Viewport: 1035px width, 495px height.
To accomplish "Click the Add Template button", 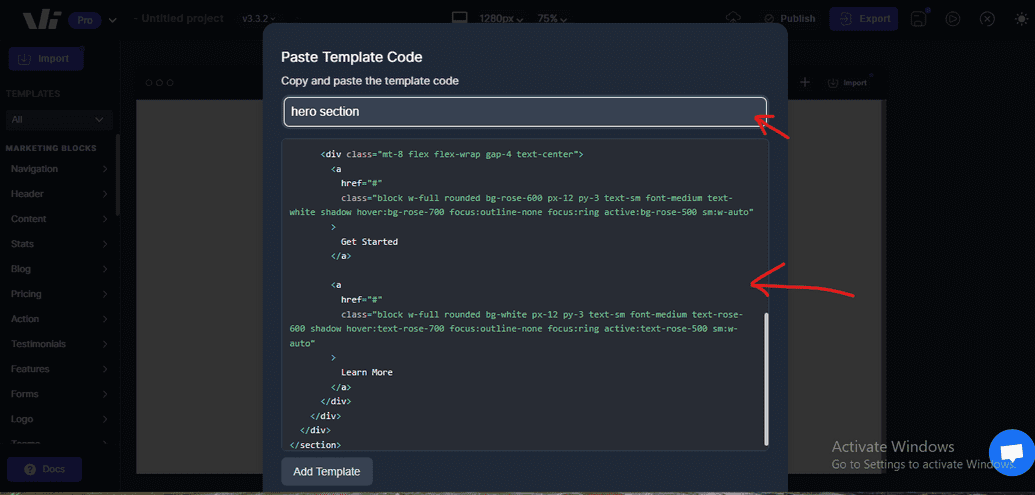I will click(327, 471).
